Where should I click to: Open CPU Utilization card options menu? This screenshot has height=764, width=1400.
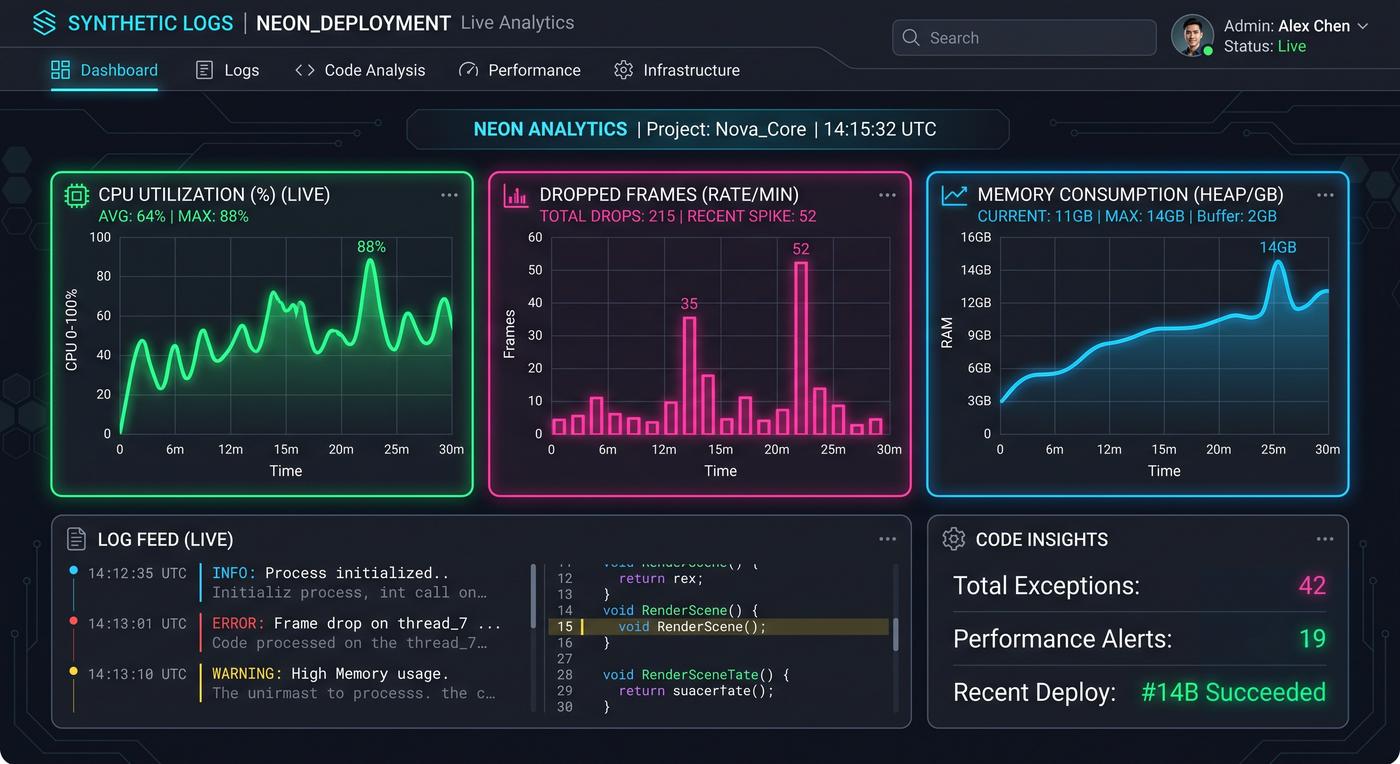pos(449,196)
